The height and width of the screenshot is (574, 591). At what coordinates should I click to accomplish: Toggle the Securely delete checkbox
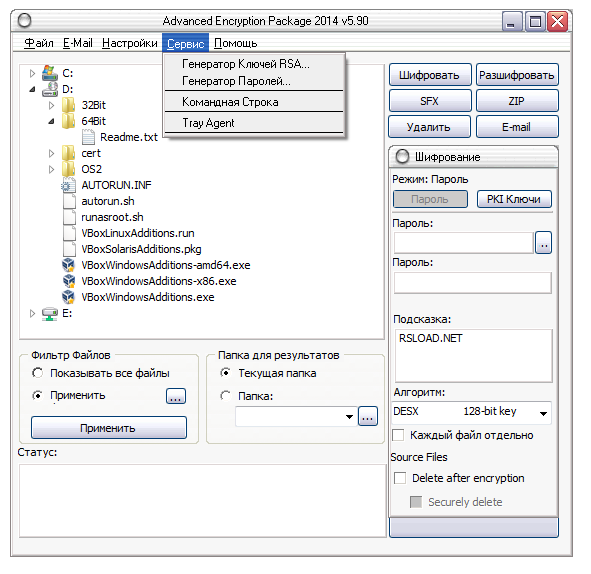pyautogui.click(x=416, y=502)
